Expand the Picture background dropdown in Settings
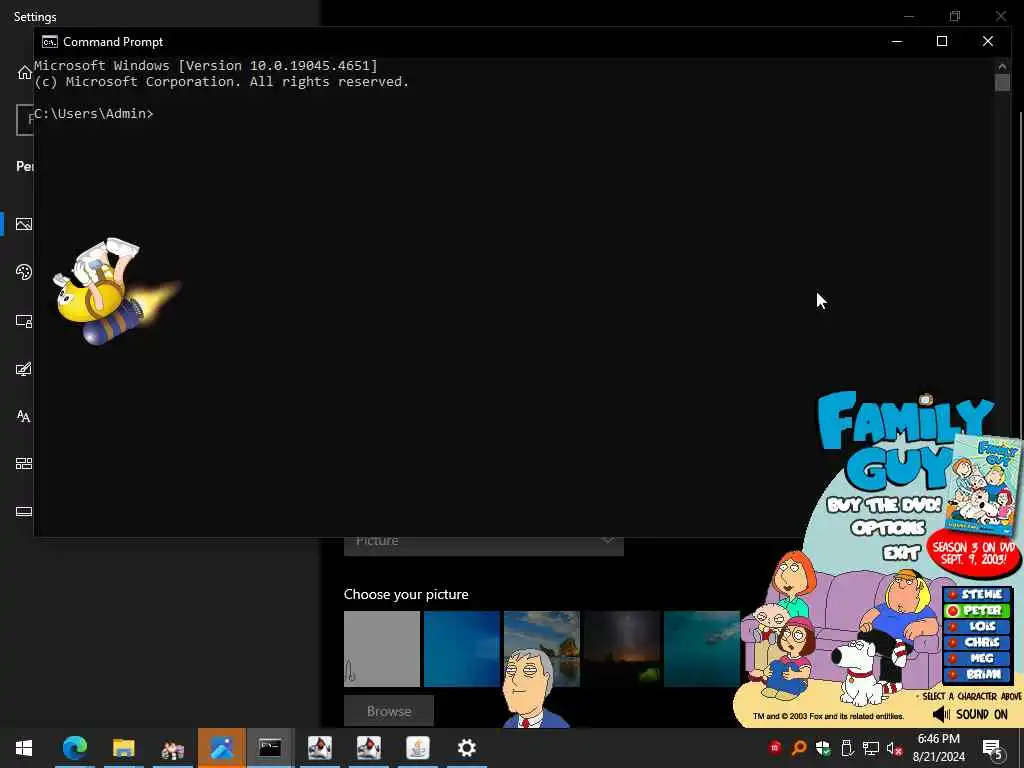Image resolution: width=1024 pixels, height=768 pixels. 483,546
